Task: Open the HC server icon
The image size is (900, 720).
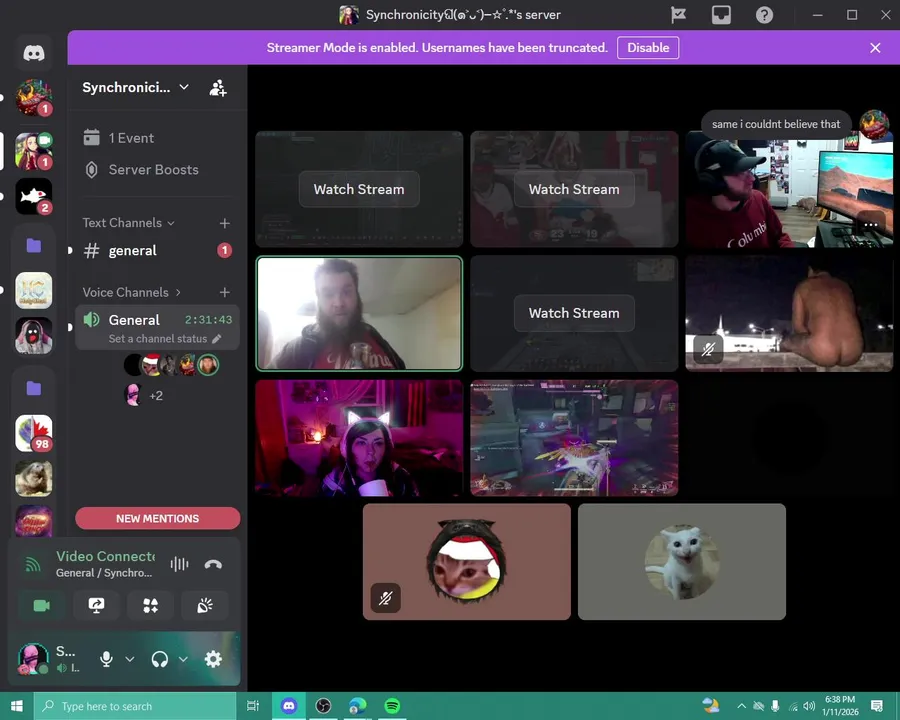Action: coord(34,291)
